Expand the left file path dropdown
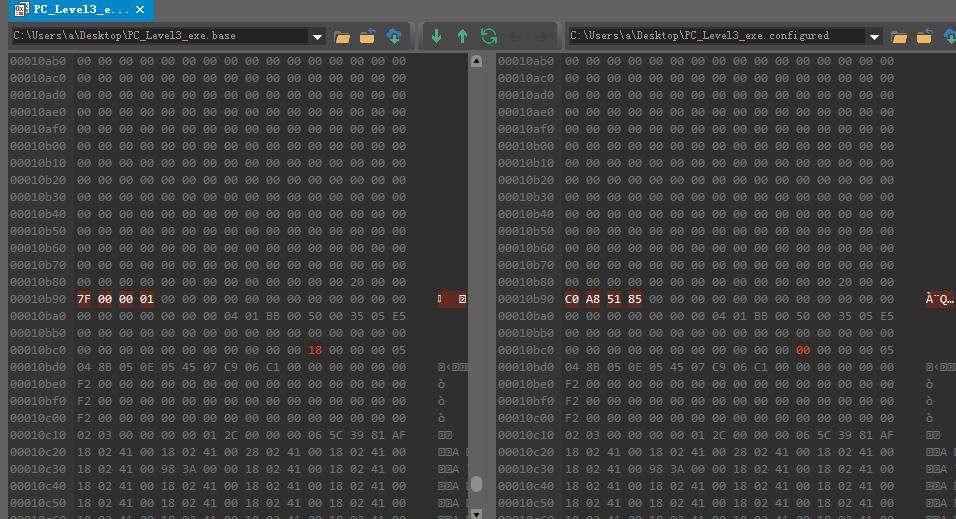Screen dimensions: 956x519 [x=318, y=37]
